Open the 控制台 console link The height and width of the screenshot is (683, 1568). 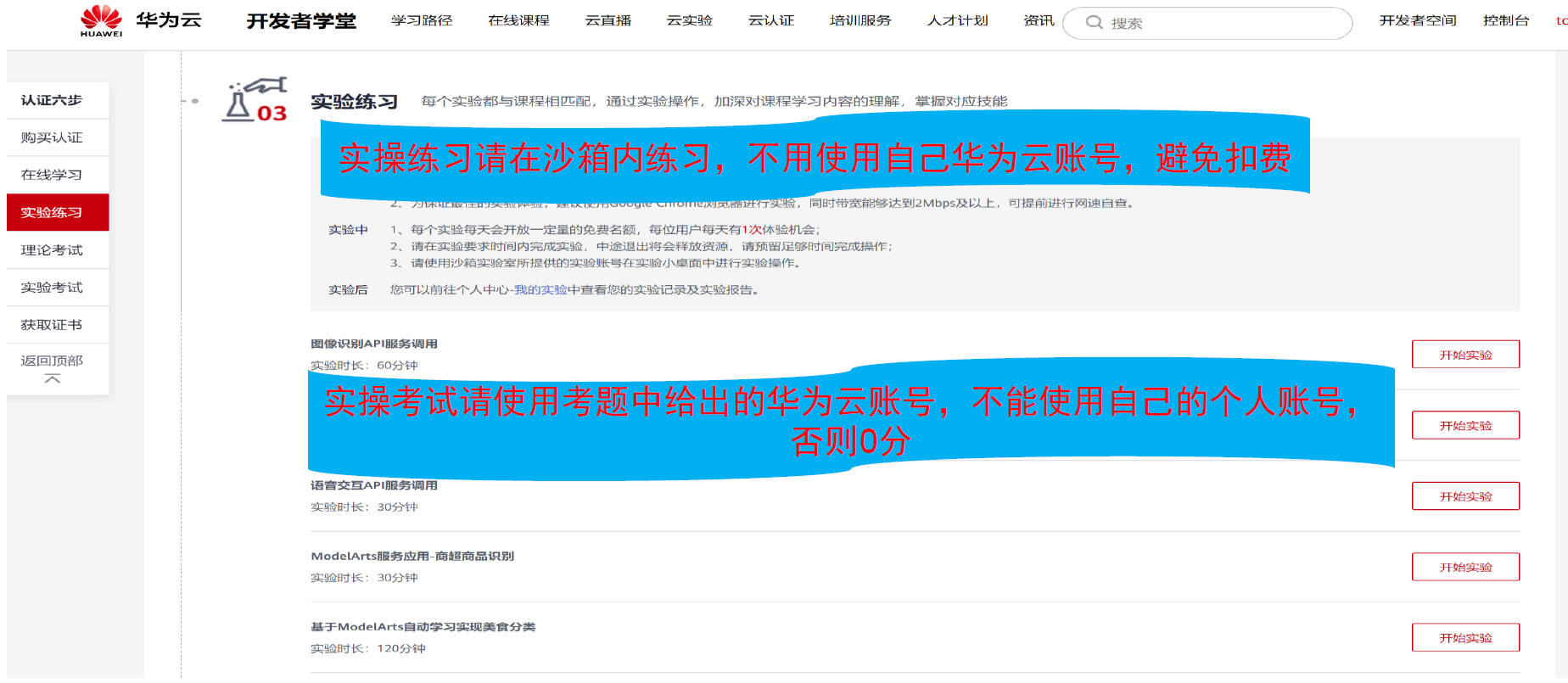(1506, 20)
